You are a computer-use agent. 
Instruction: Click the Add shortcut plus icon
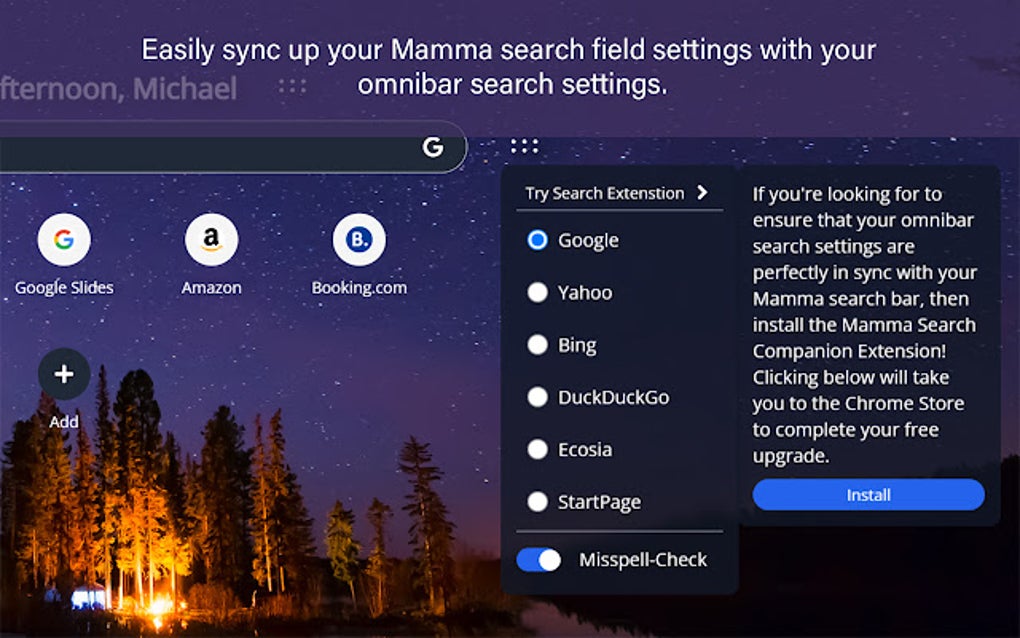coord(64,374)
